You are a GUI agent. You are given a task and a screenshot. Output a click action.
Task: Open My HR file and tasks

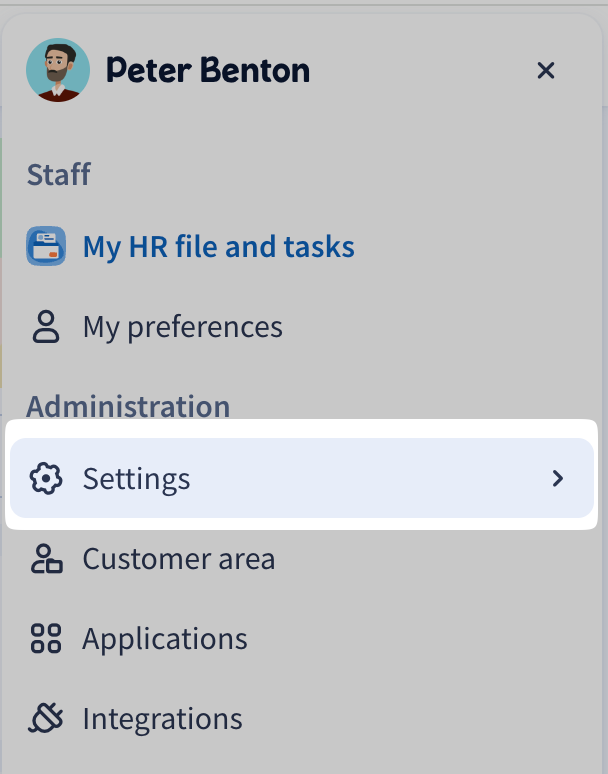[x=218, y=246]
